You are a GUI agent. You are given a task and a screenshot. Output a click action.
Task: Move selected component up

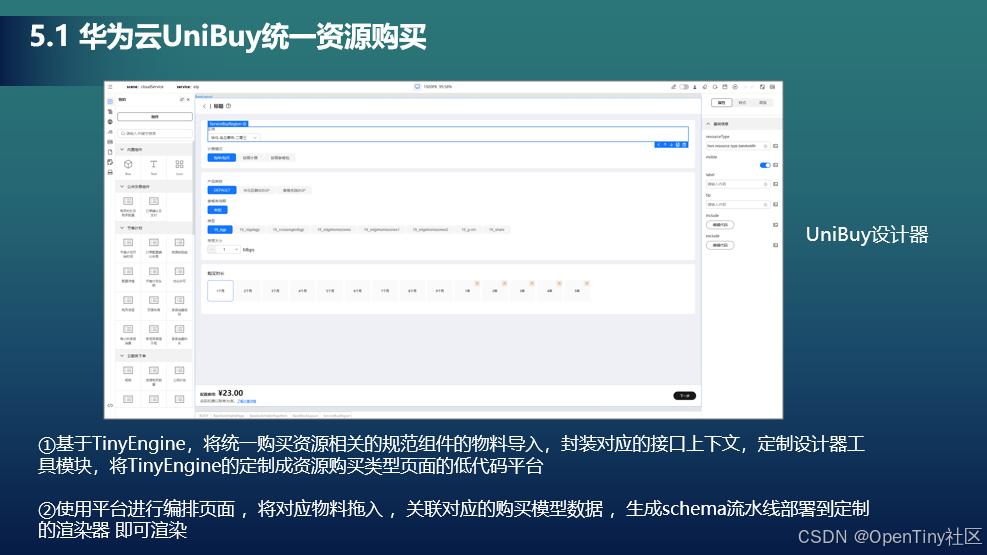pos(665,145)
